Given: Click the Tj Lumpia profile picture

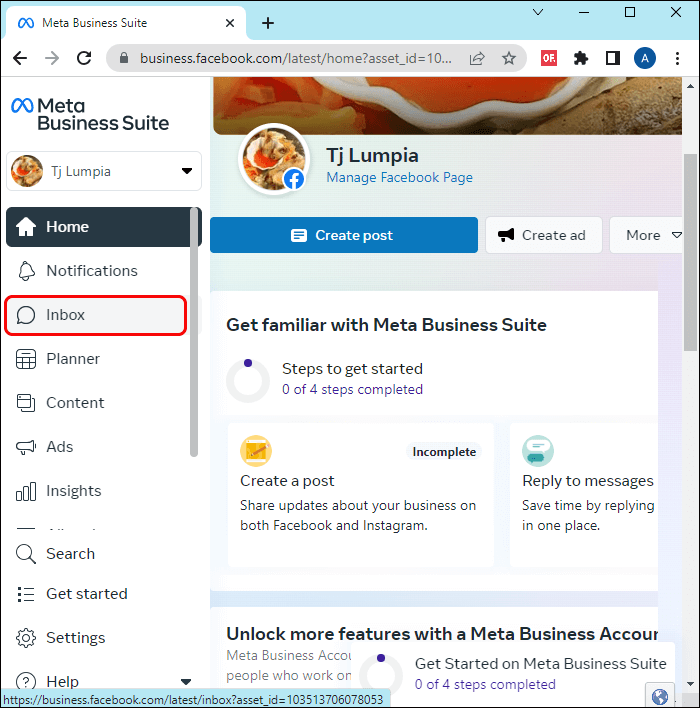Looking at the screenshot, I should (x=274, y=159).
